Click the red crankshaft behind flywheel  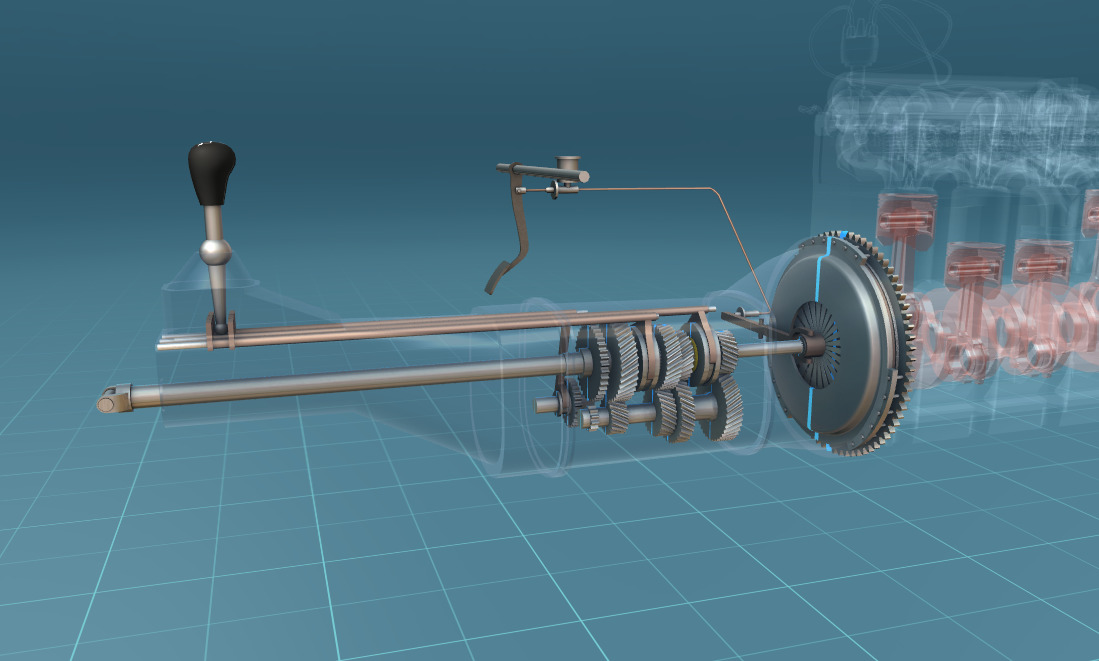960,330
